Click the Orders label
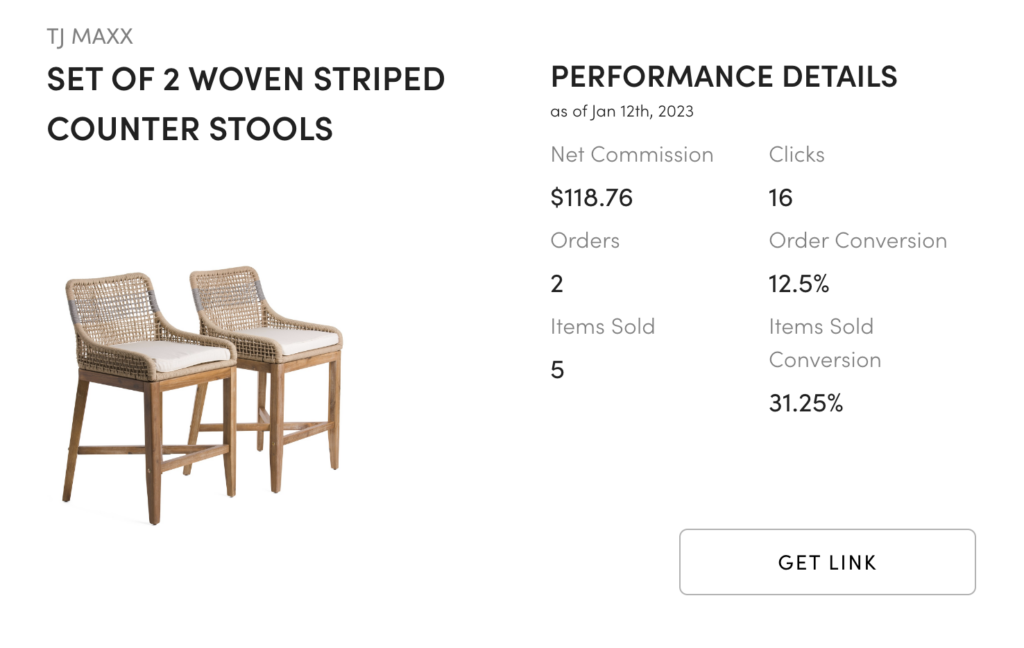 coord(584,240)
